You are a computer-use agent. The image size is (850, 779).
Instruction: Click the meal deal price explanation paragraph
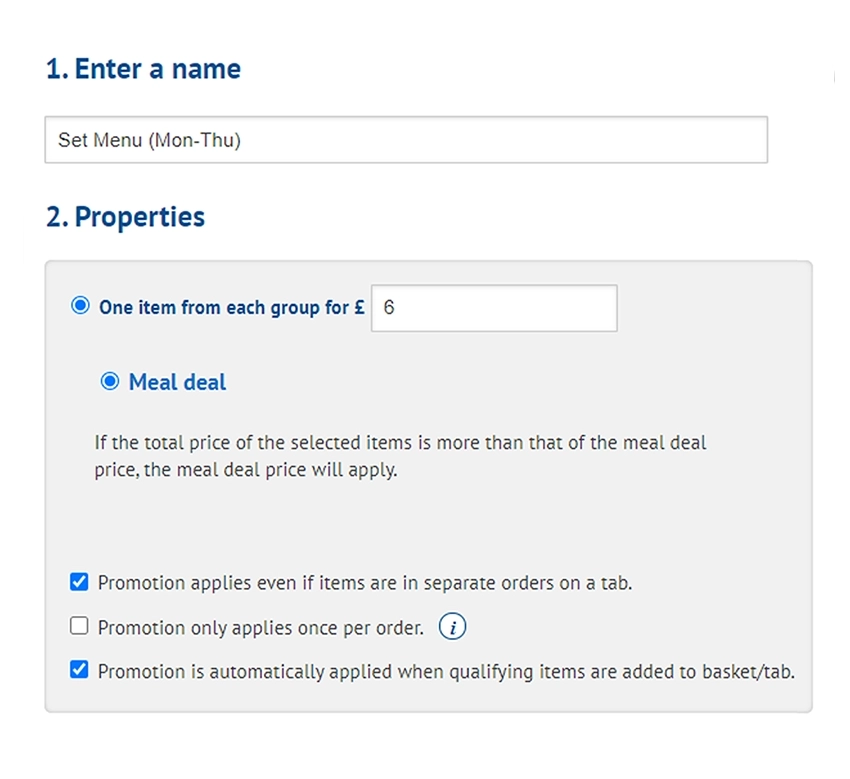coord(400,456)
